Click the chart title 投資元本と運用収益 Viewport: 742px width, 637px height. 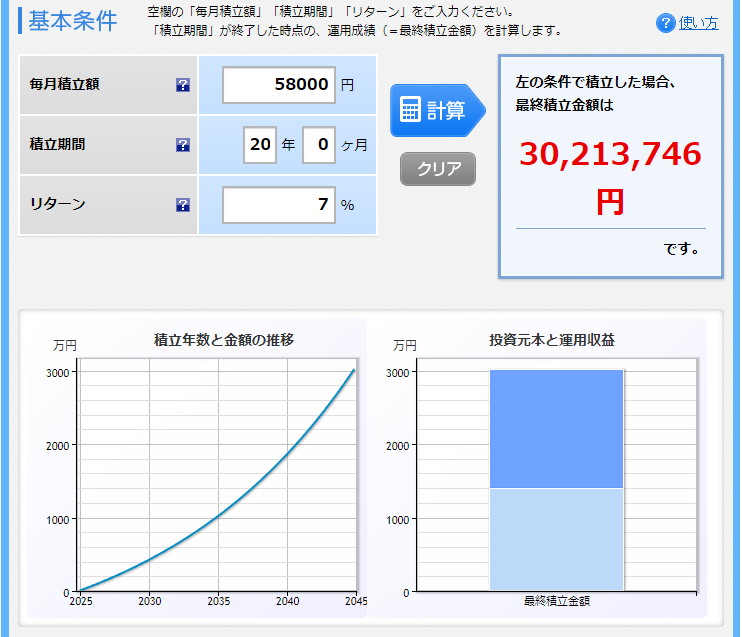pos(552,340)
